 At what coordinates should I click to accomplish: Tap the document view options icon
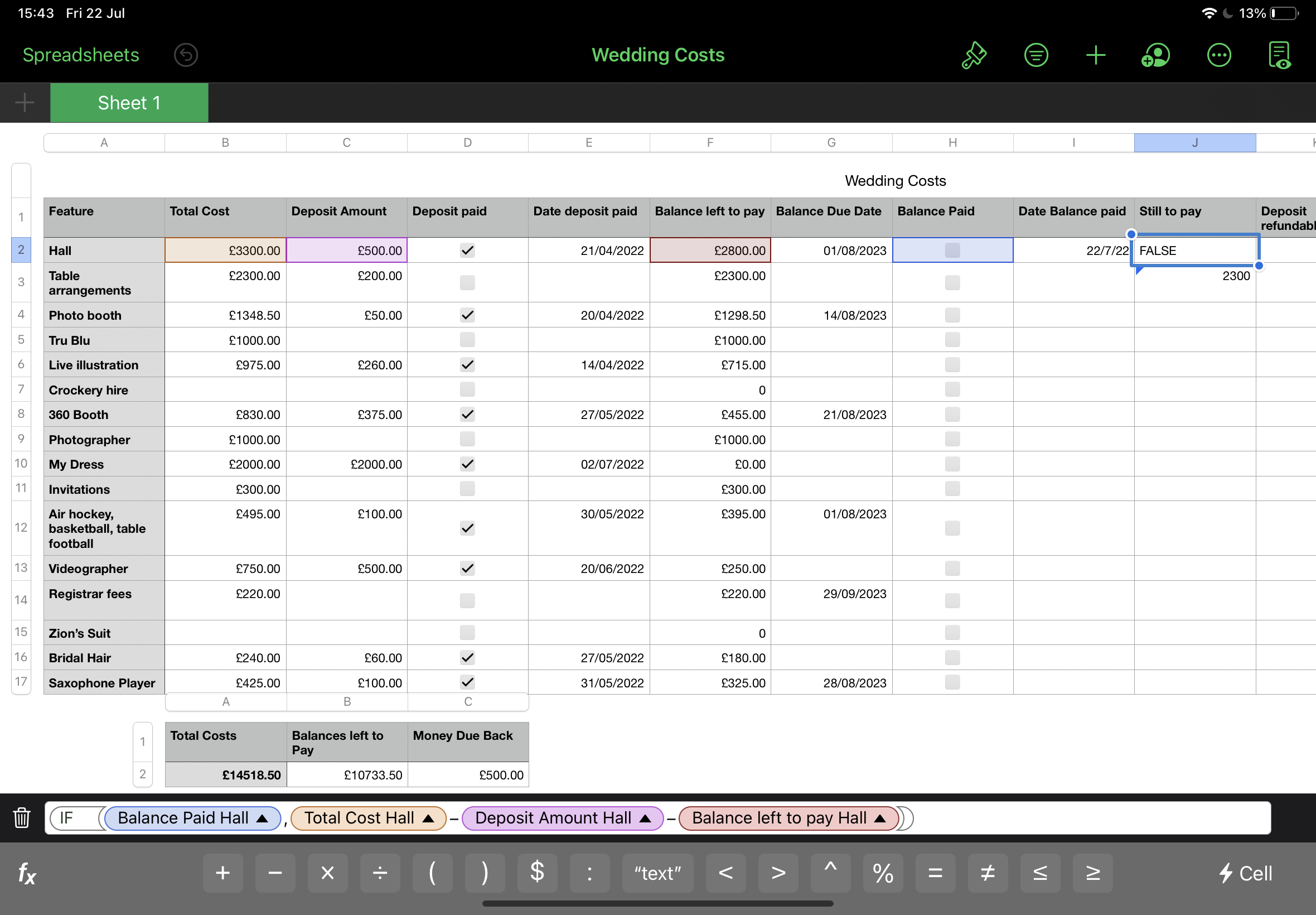[1279, 56]
